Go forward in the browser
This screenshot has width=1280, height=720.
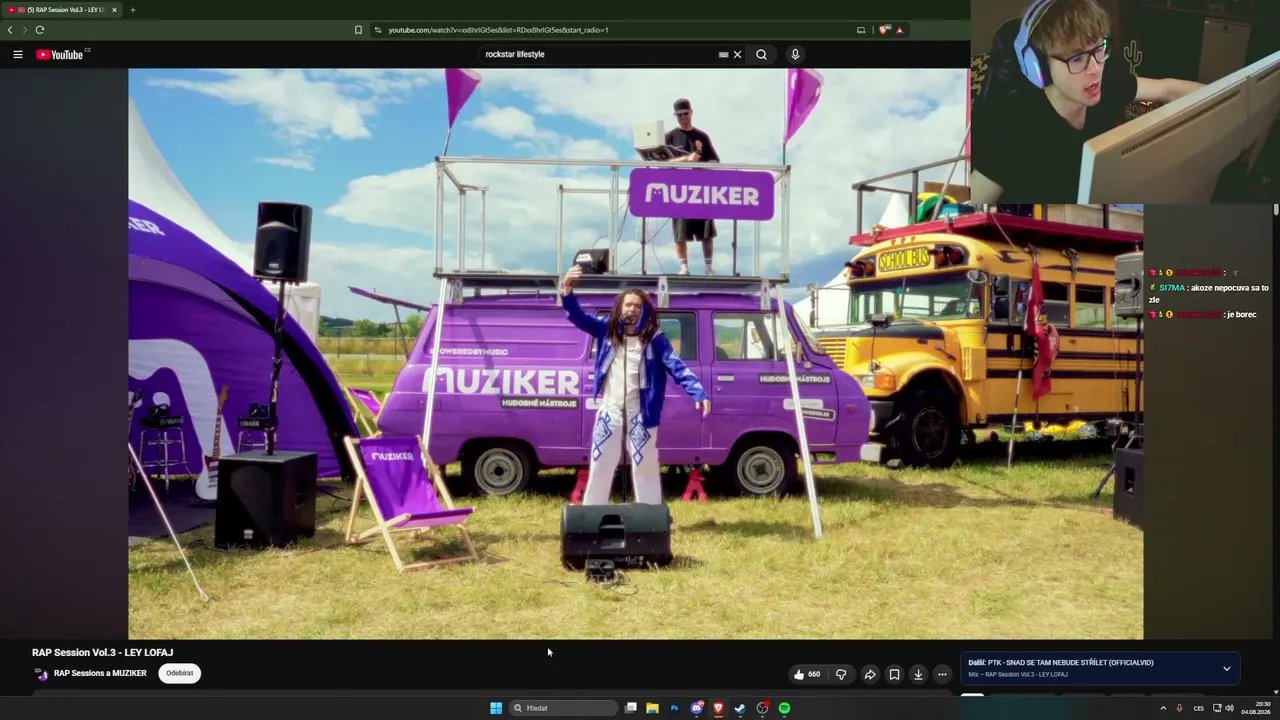click(x=25, y=30)
